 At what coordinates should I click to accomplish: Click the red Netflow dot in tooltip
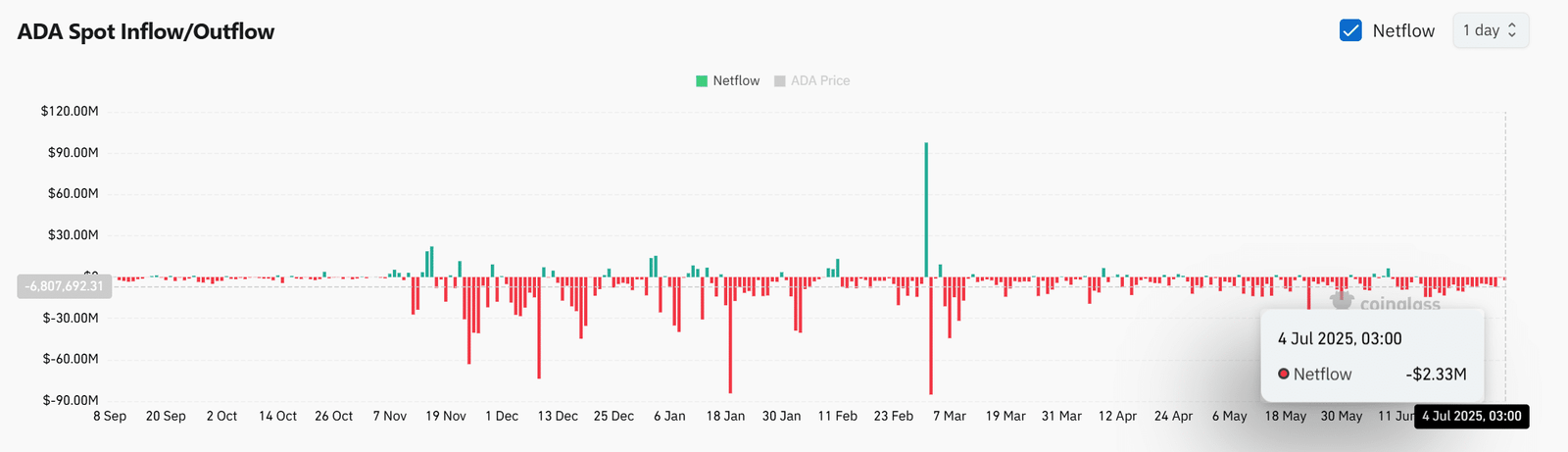[1283, 374]
